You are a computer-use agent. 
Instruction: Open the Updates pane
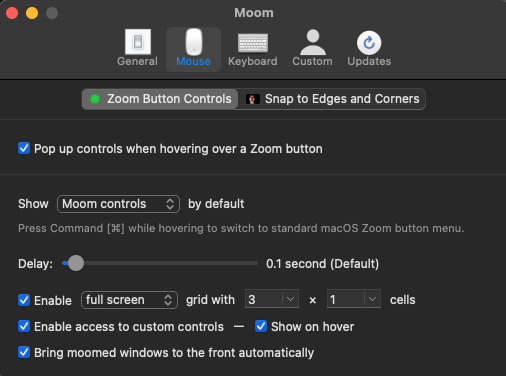click(x=369, y=48)
